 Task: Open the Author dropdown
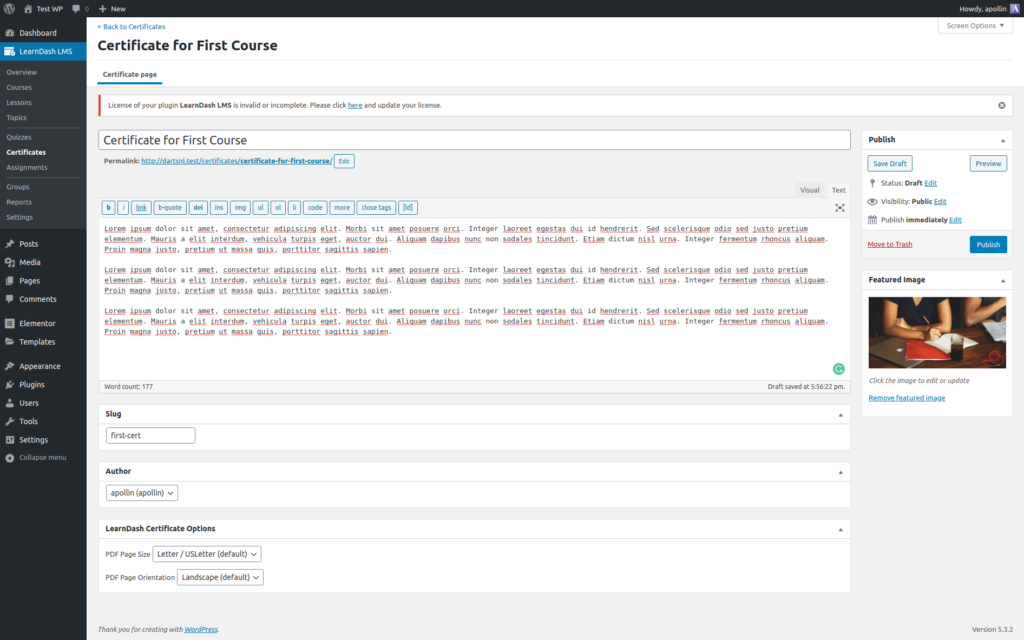tap(141, 493)
